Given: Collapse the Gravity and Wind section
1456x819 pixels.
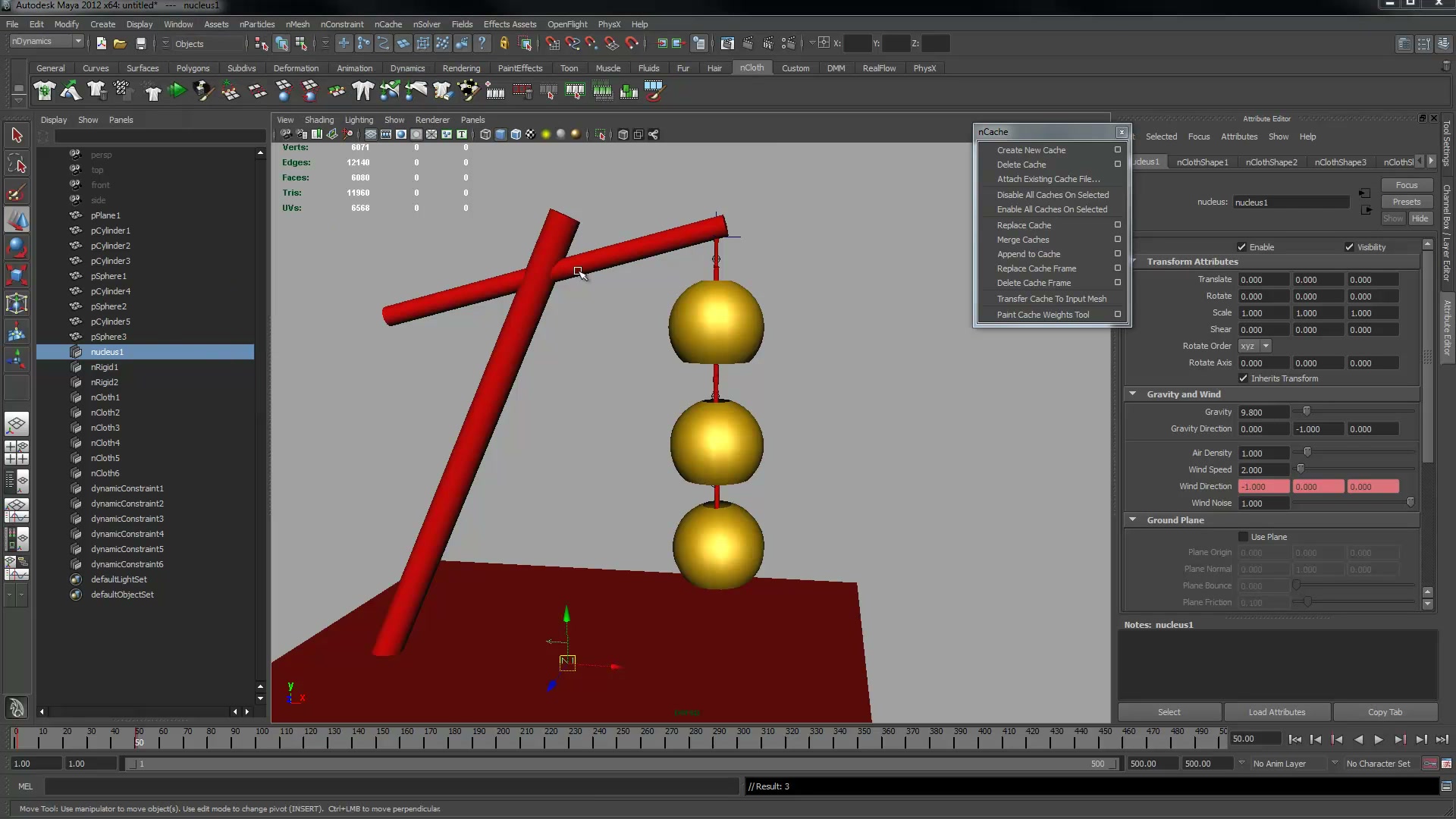Looking at the screenshot, I should [1132, 394].
